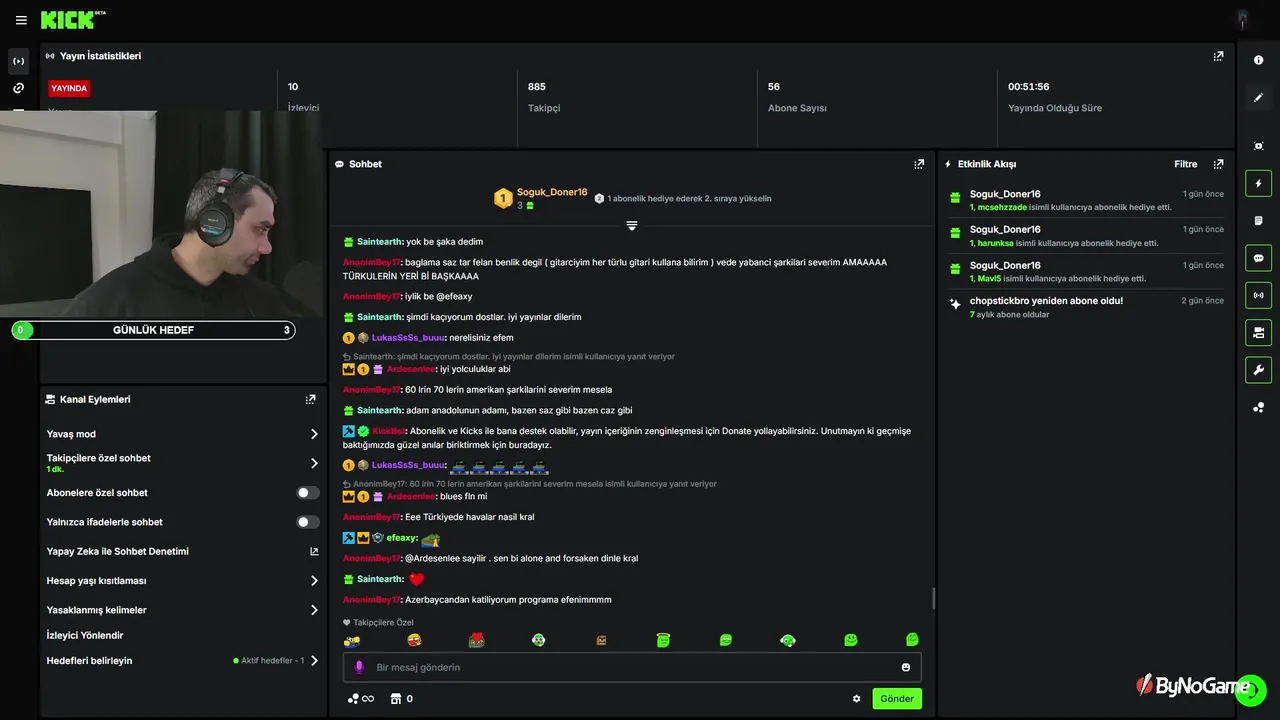Viewport: 1280px width, 720px height.
Task: Click the red heart message from Saintearth
Action: (x=417, y=579)
